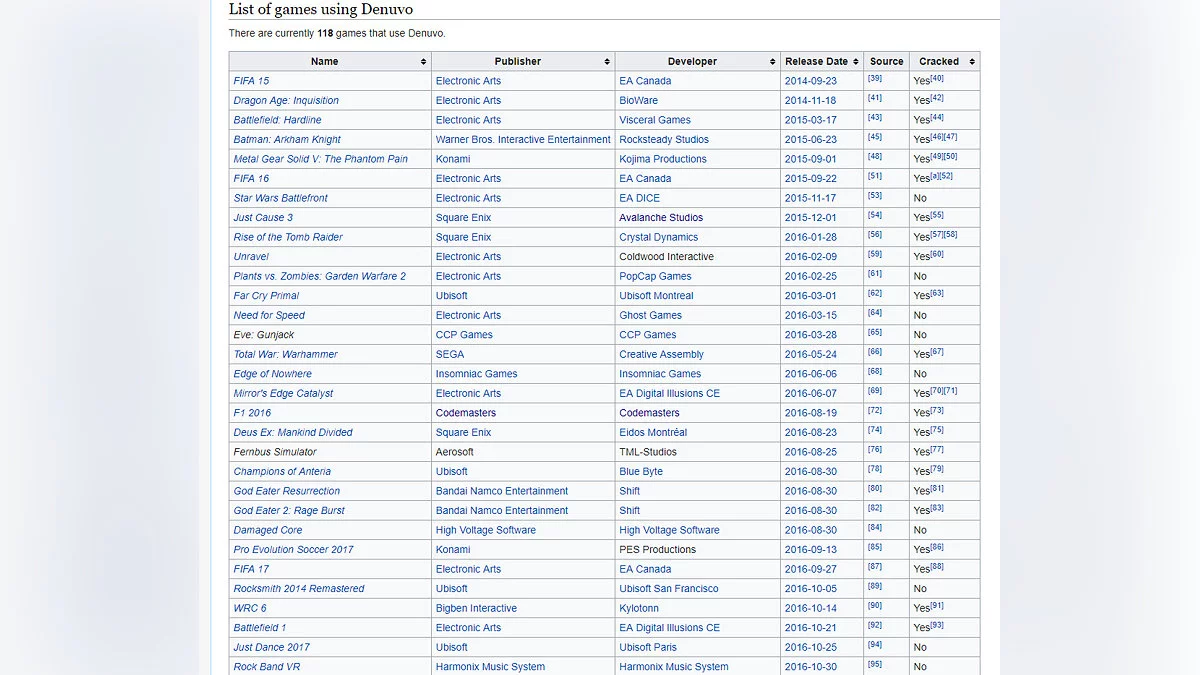Click Warner Bros. Interactive Entertainment publisher link
1200x675 pixels.
[x=523, y=140]
